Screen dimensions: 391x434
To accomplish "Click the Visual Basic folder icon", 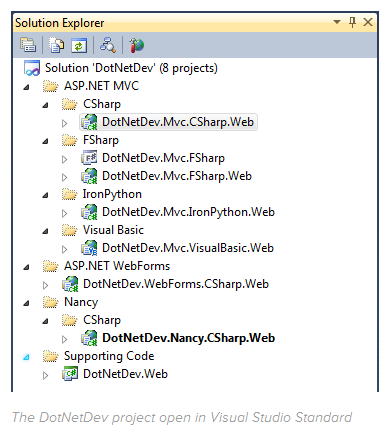I will pos(70,230).
